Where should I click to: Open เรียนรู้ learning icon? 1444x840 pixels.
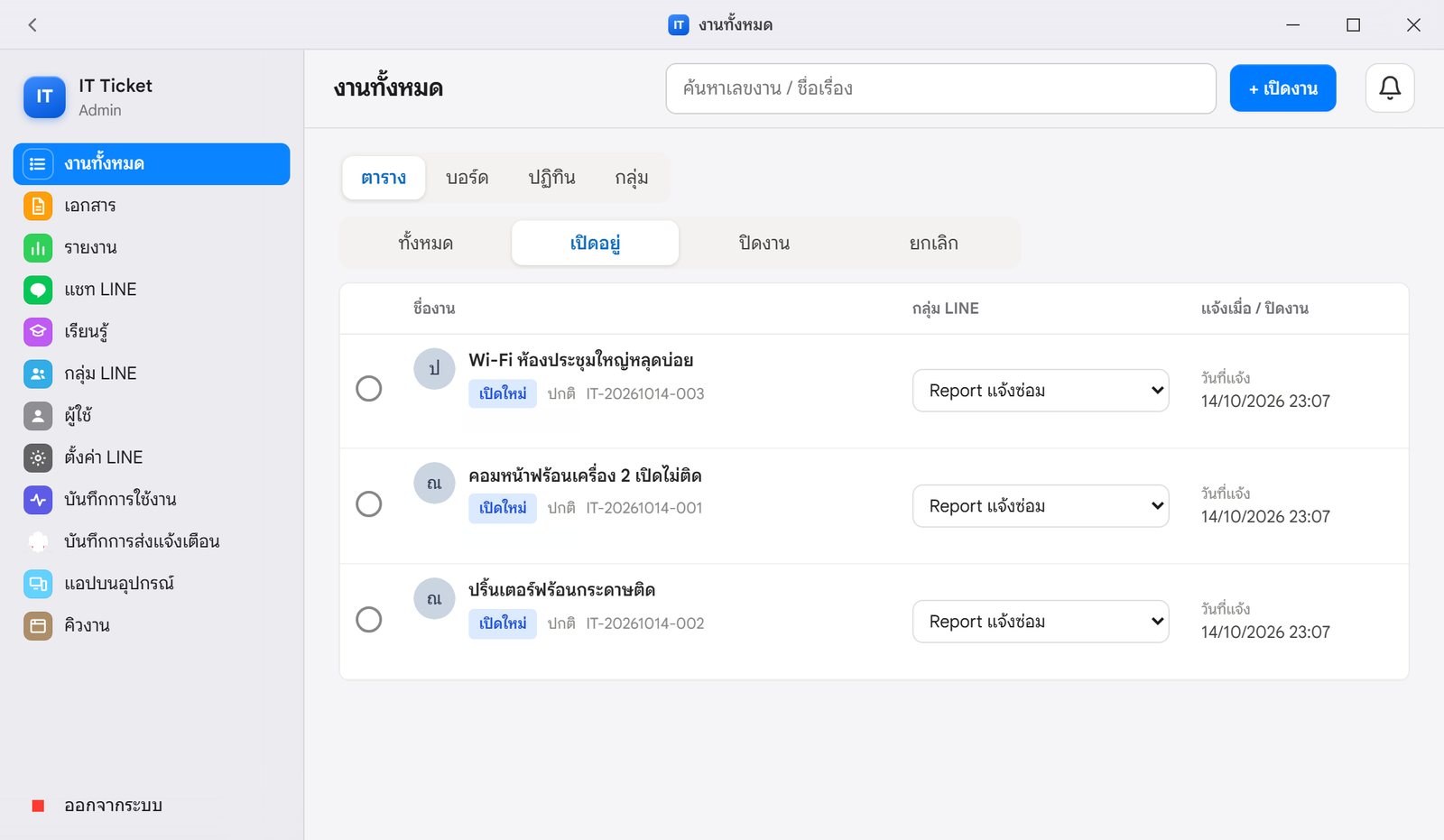pos(38,332)
